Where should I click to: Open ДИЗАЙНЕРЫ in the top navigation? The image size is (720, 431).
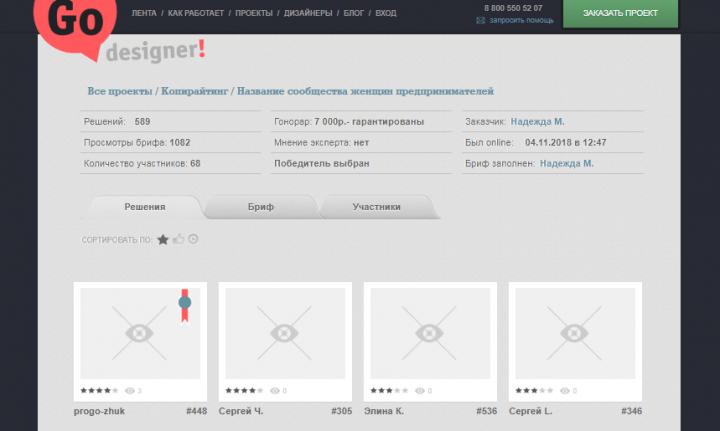pos(308,13)
